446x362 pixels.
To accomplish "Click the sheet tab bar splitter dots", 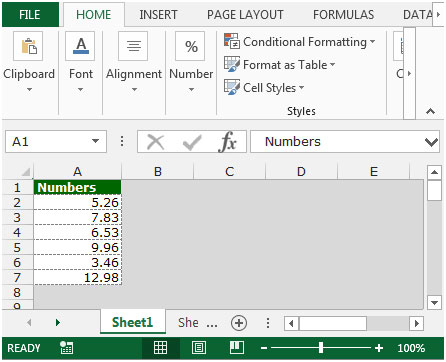I will [268, 323].
